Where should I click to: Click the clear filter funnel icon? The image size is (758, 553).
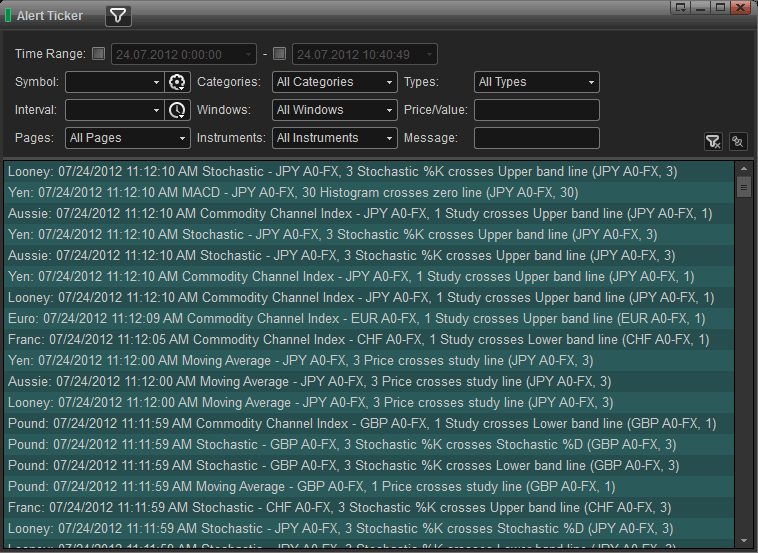(x=713, y=142)
